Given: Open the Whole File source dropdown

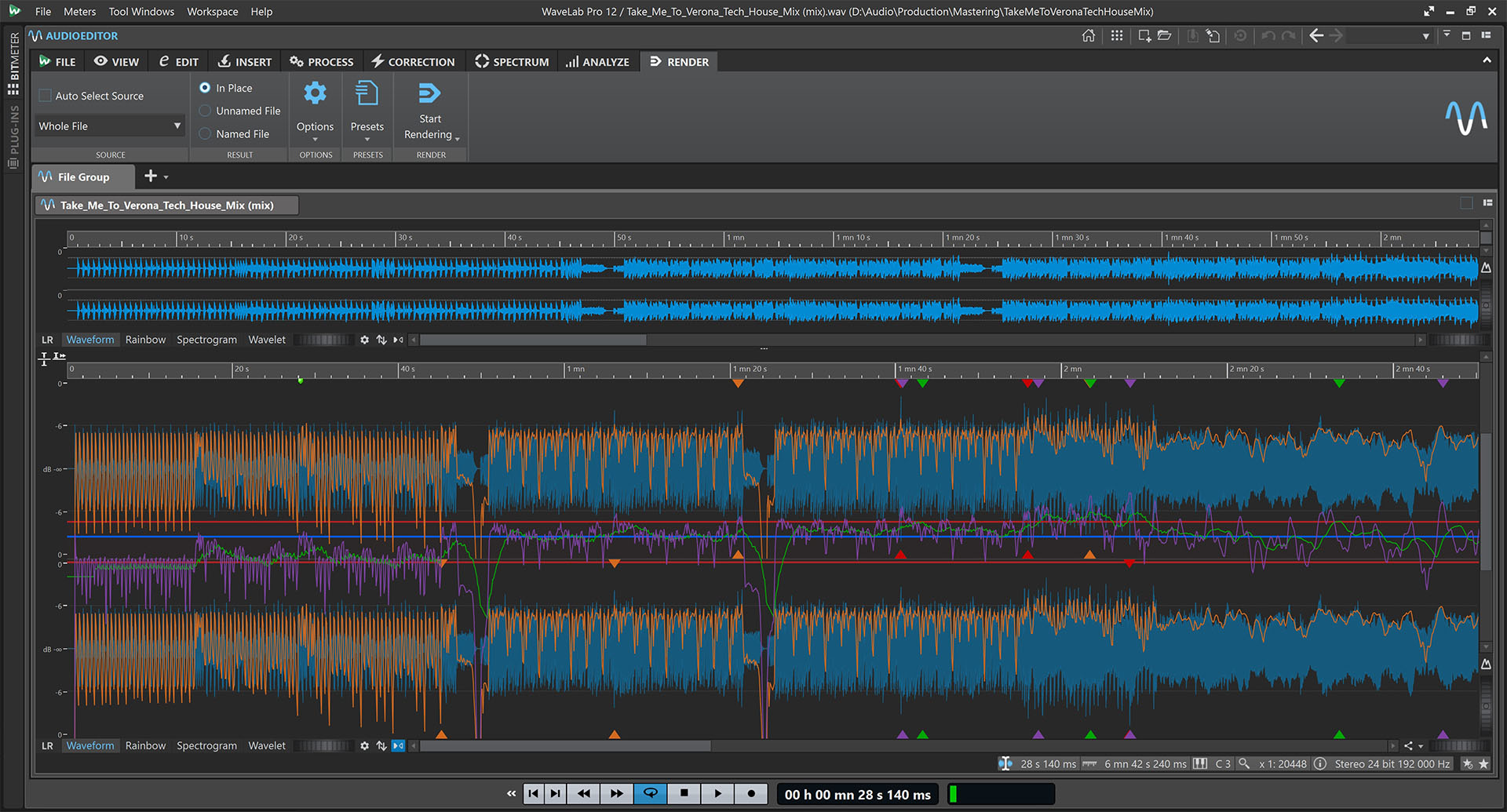Looking at the screenshot, I should click(110, 126).
